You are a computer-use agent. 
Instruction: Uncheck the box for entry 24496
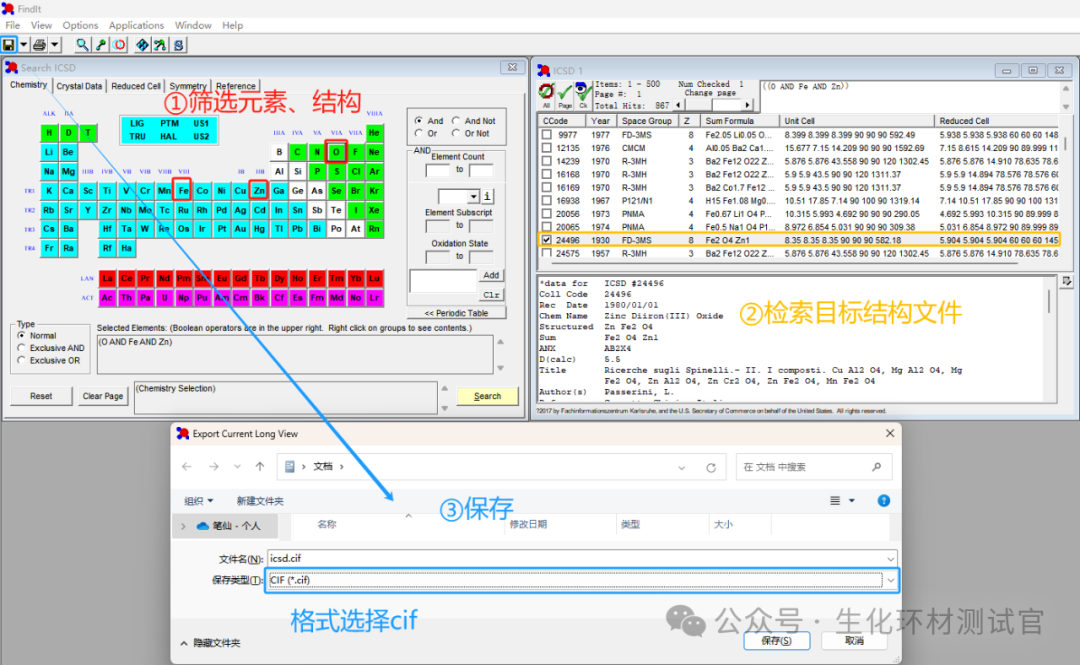pos(547,240)
